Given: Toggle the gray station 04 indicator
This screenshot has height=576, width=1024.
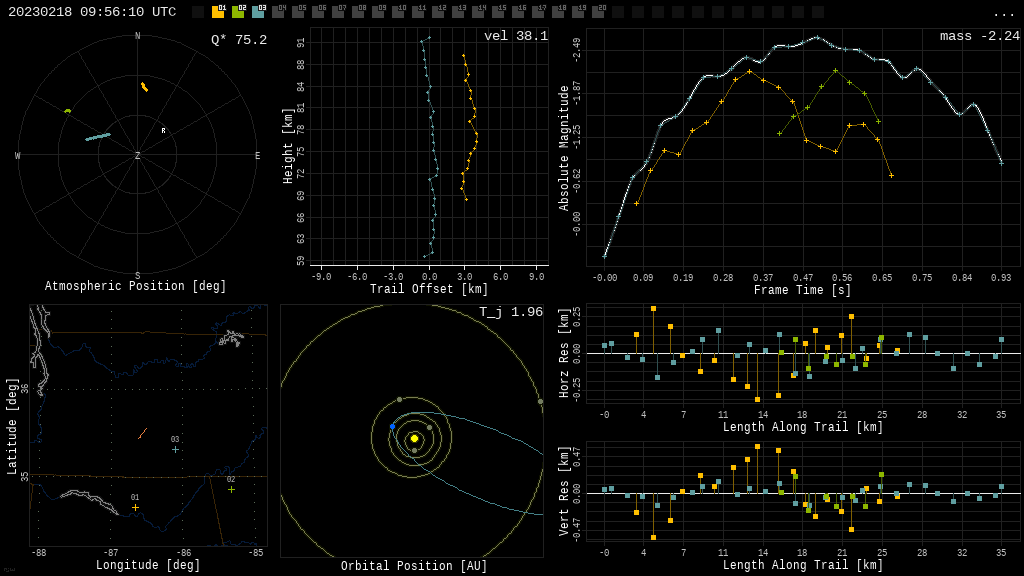Looking at the screenshot, I should (278, 12).
